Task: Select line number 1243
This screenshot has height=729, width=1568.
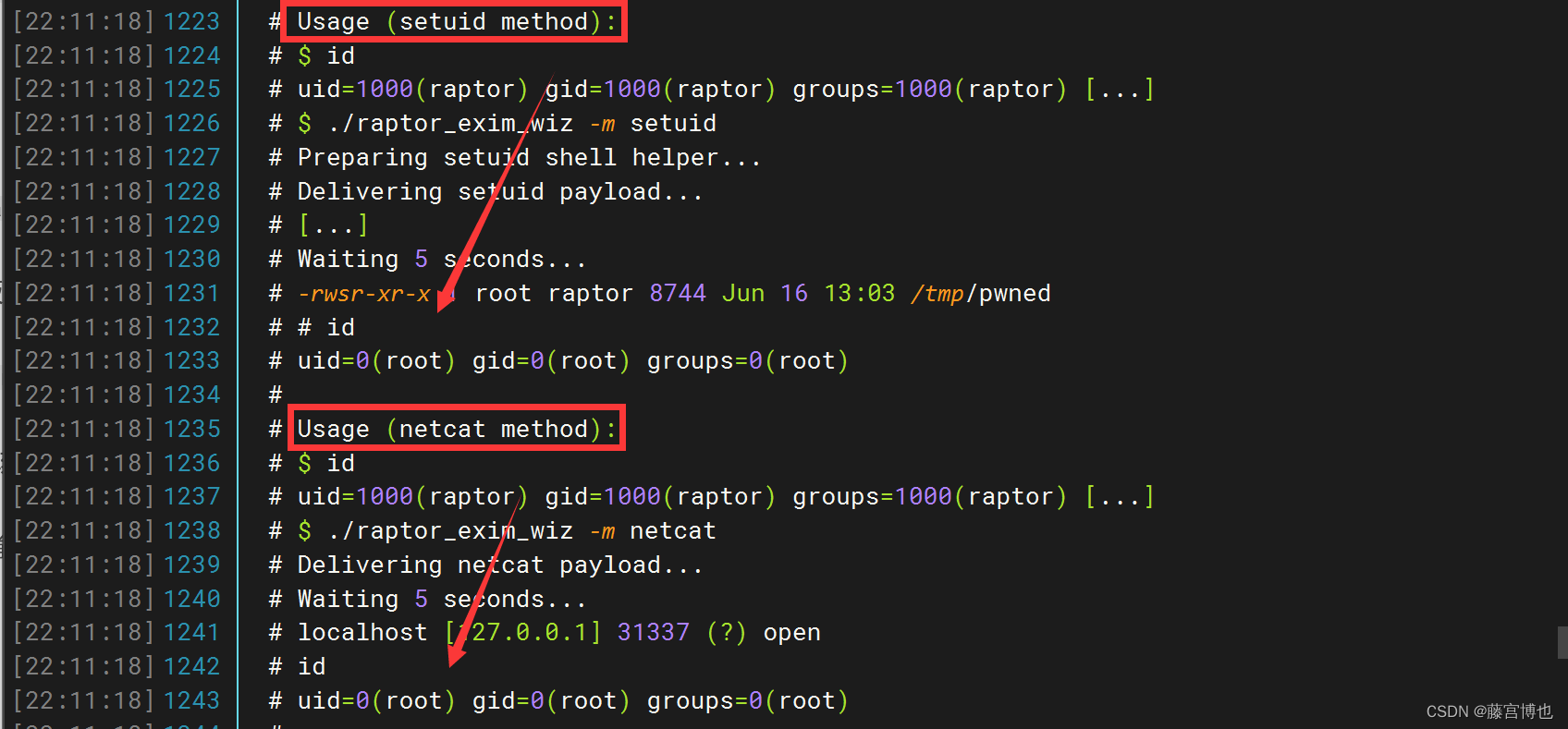Action: point(192,700)
